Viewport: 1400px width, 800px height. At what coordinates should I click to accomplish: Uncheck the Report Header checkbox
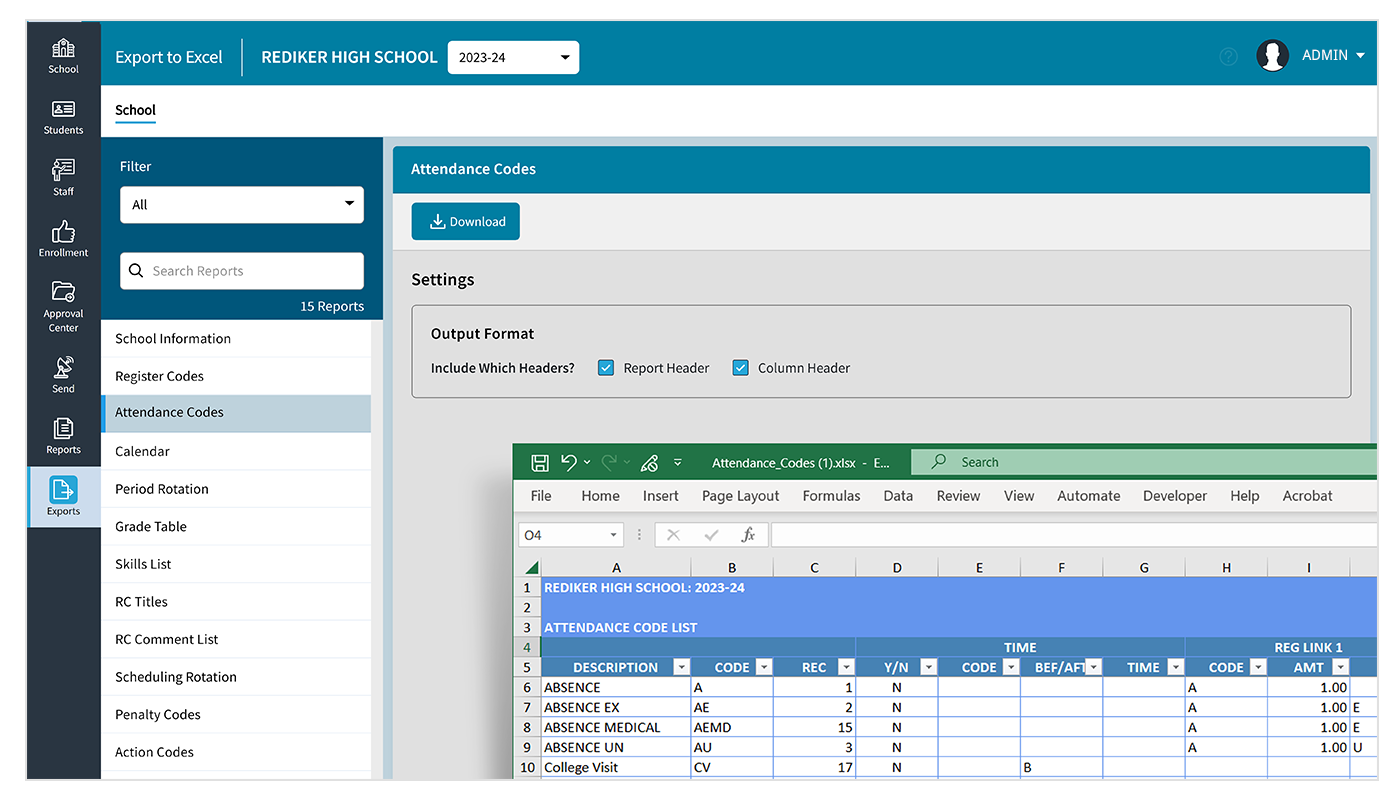coord(605,367)
